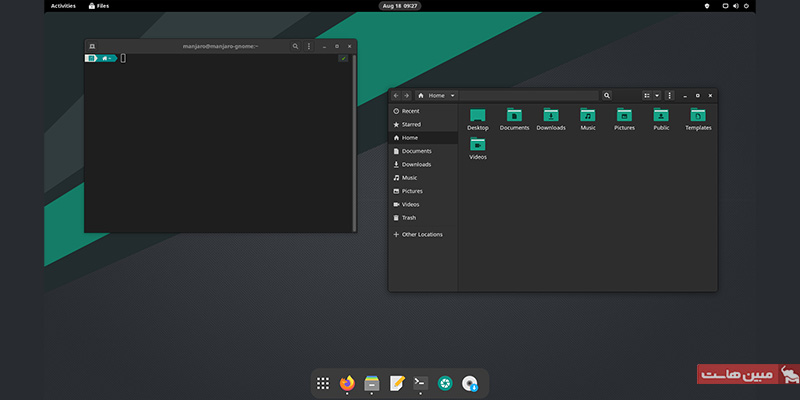Viewport: 800px width, 400px height.
Task: Open the Music folder icon
Action: pyautogui.click(x=588, y=116)
